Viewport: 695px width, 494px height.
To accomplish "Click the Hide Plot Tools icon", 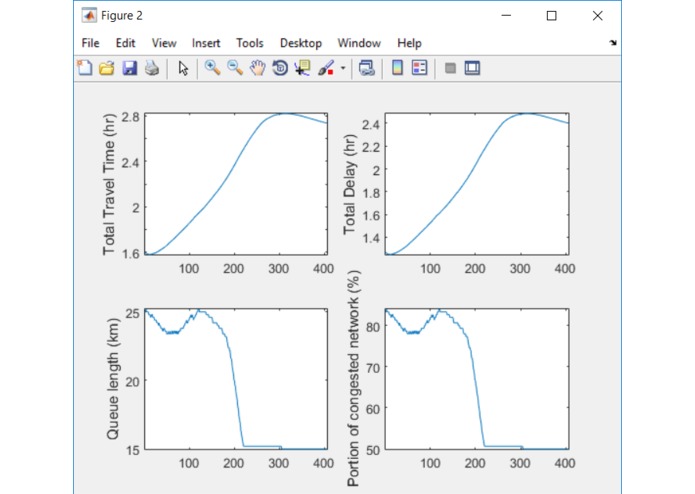I will (450, 68).
